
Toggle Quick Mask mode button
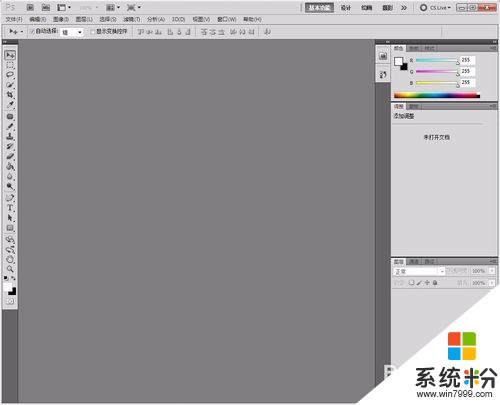click(10, 302)
